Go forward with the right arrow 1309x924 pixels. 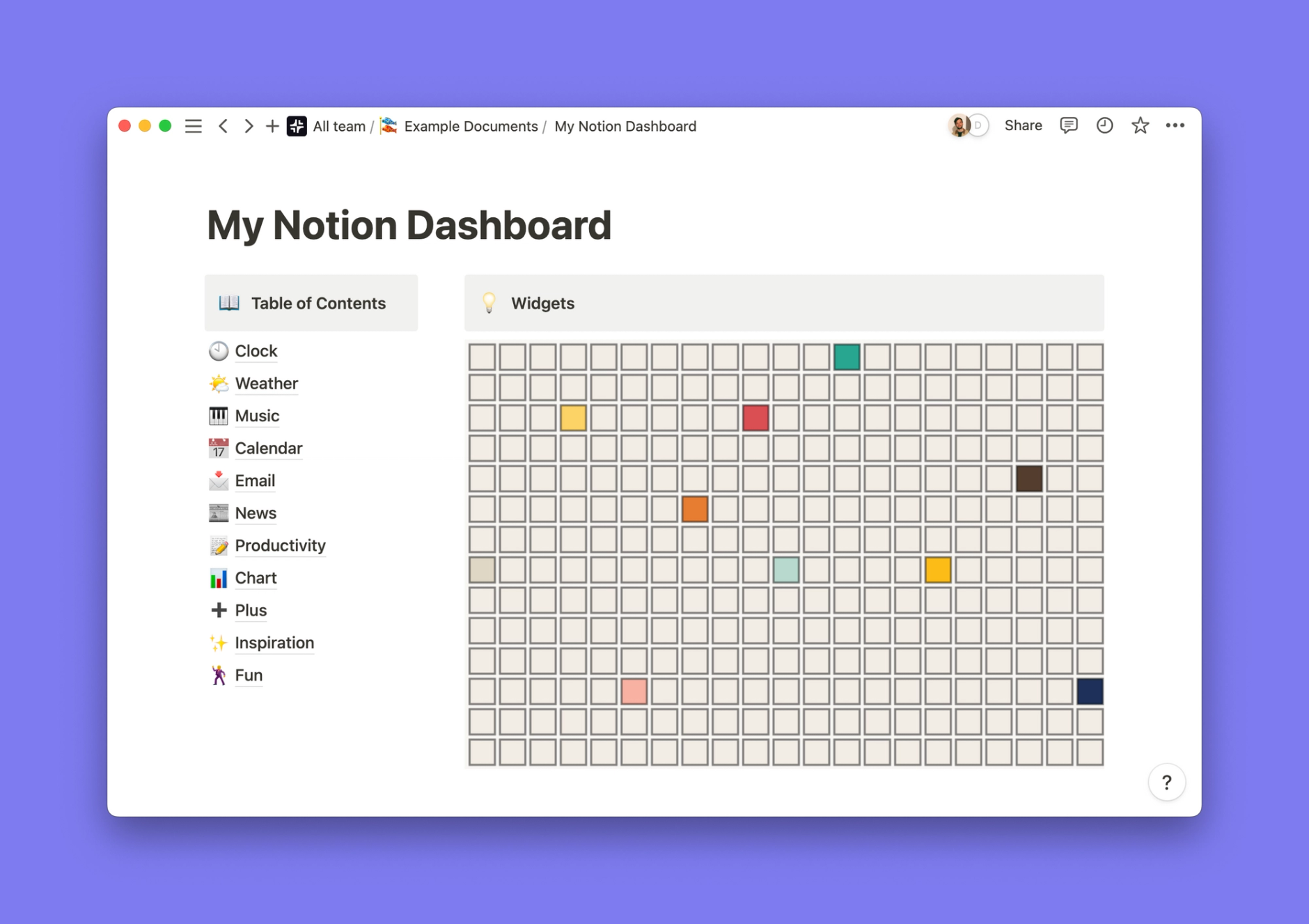tap(248, 126)
